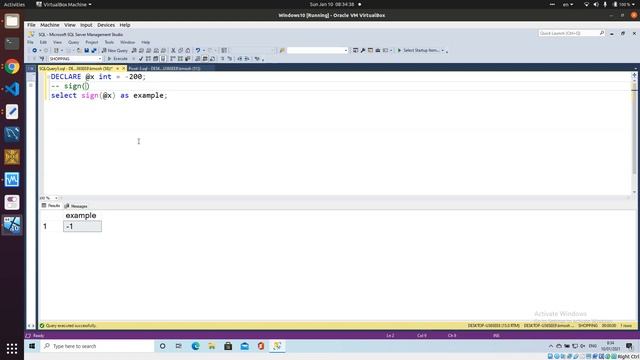Screen dimensions: 640x360
Task: Open Office icon on Windows taskbar
Action: point(261,346)
